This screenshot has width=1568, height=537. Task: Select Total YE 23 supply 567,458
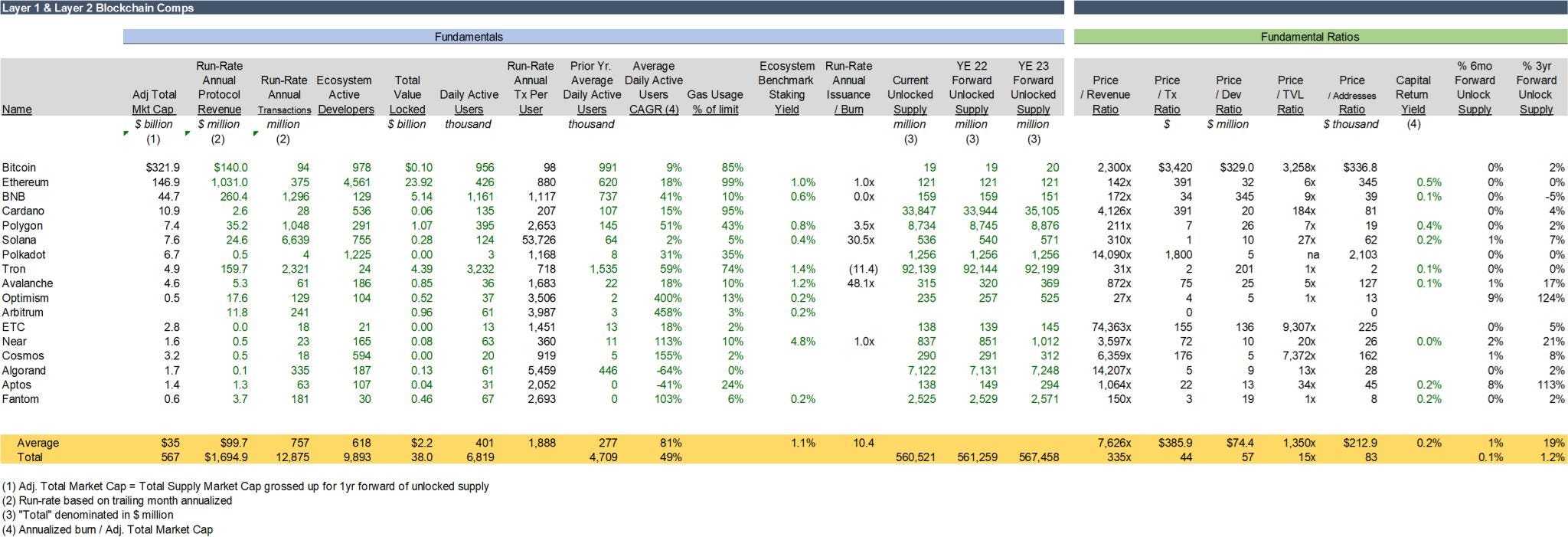point(1039,457)
